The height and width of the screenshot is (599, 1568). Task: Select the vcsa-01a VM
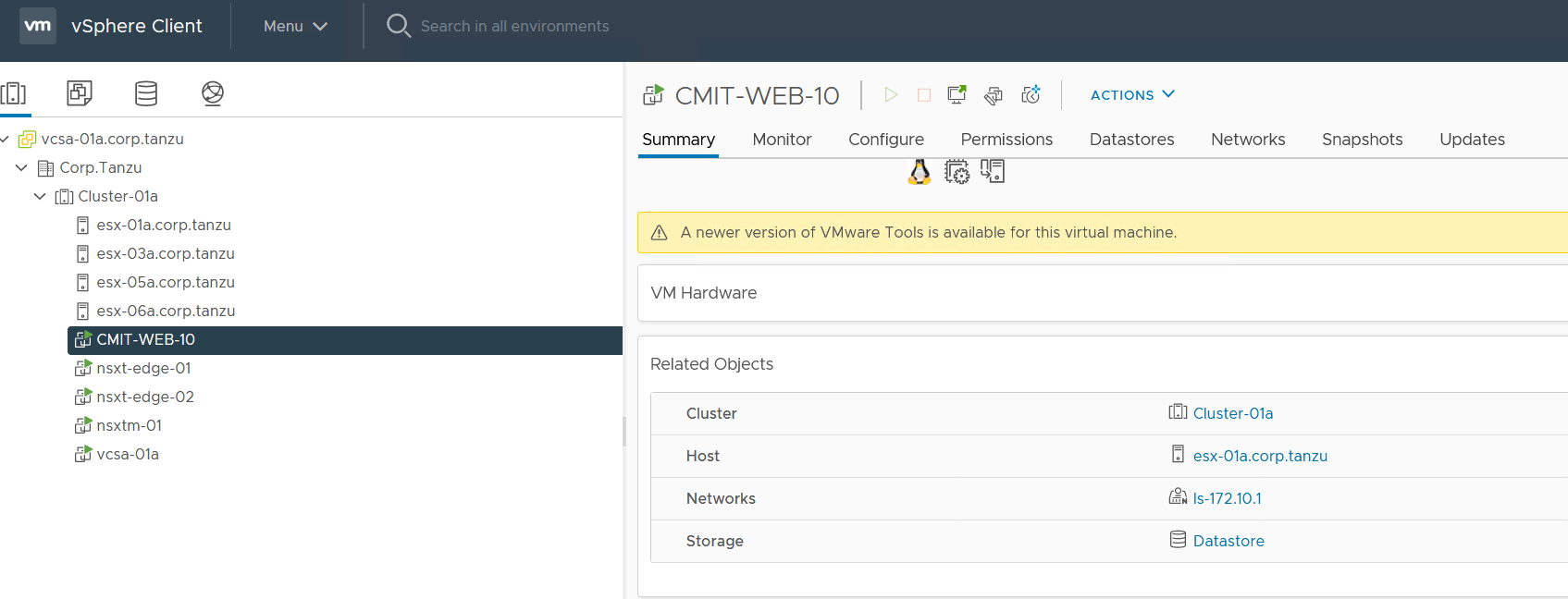[x=128, y=454]
